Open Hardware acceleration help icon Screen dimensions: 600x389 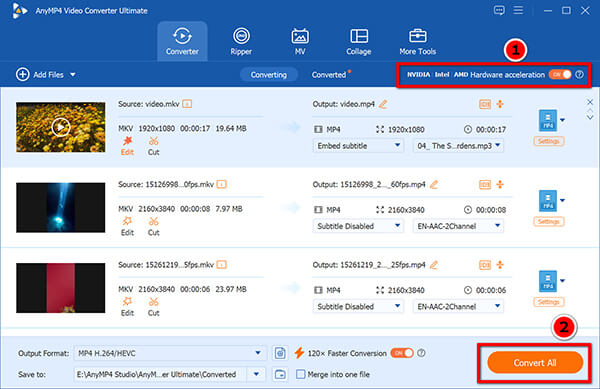[x=580, y=74]
